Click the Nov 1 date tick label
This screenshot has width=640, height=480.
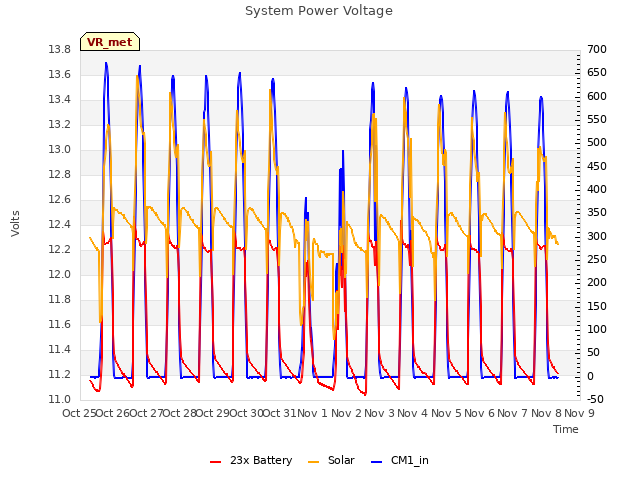pyautogui.click(x=312, y=413)
